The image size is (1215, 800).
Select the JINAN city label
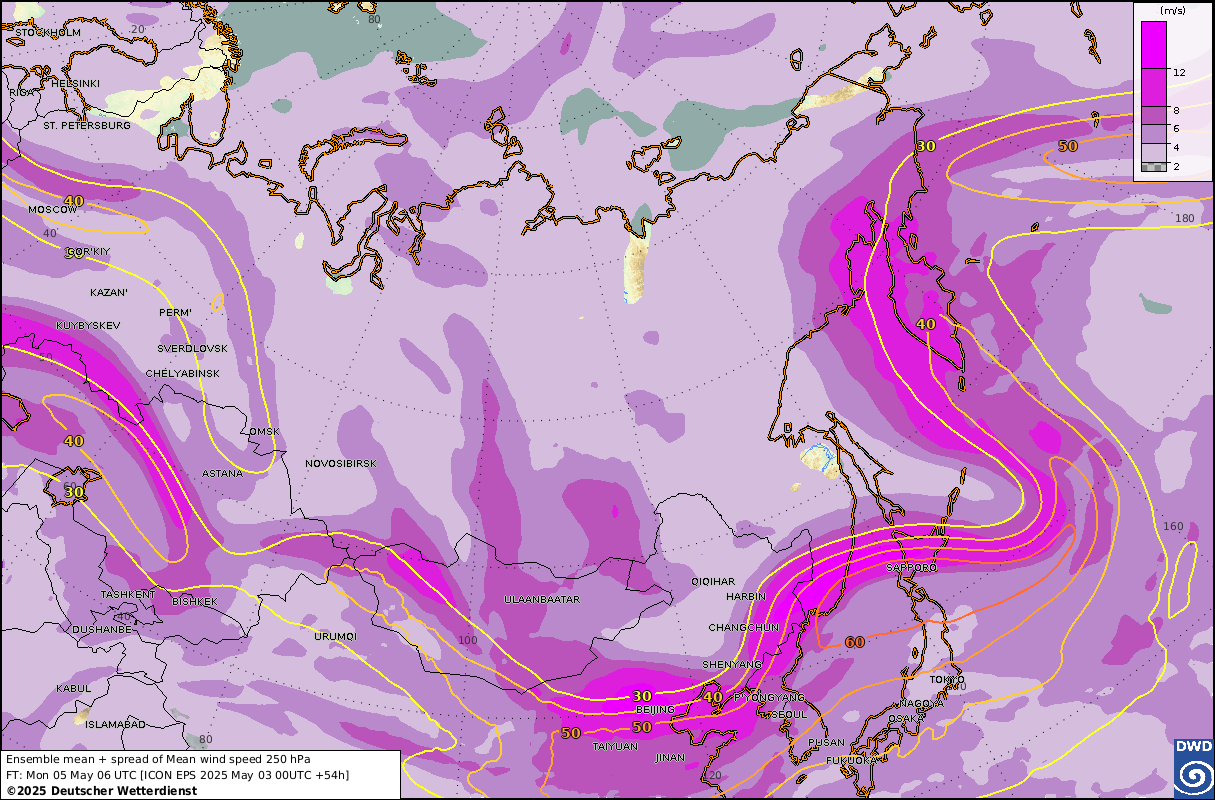coord(670,758)
